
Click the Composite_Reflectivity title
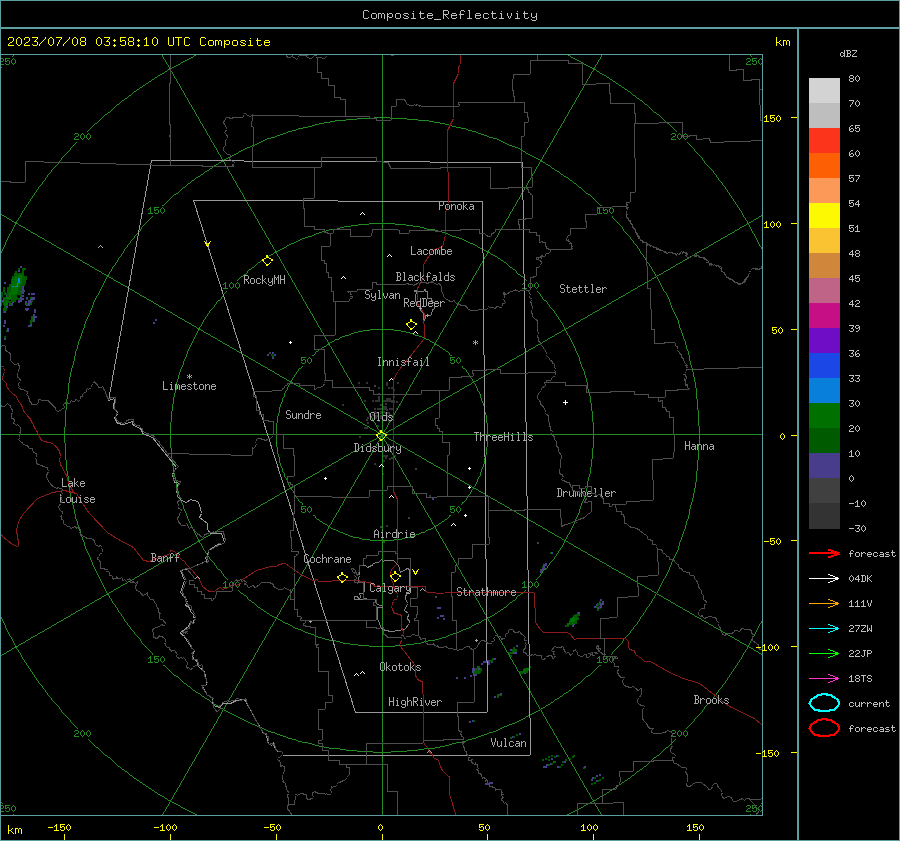pos(449,15)
